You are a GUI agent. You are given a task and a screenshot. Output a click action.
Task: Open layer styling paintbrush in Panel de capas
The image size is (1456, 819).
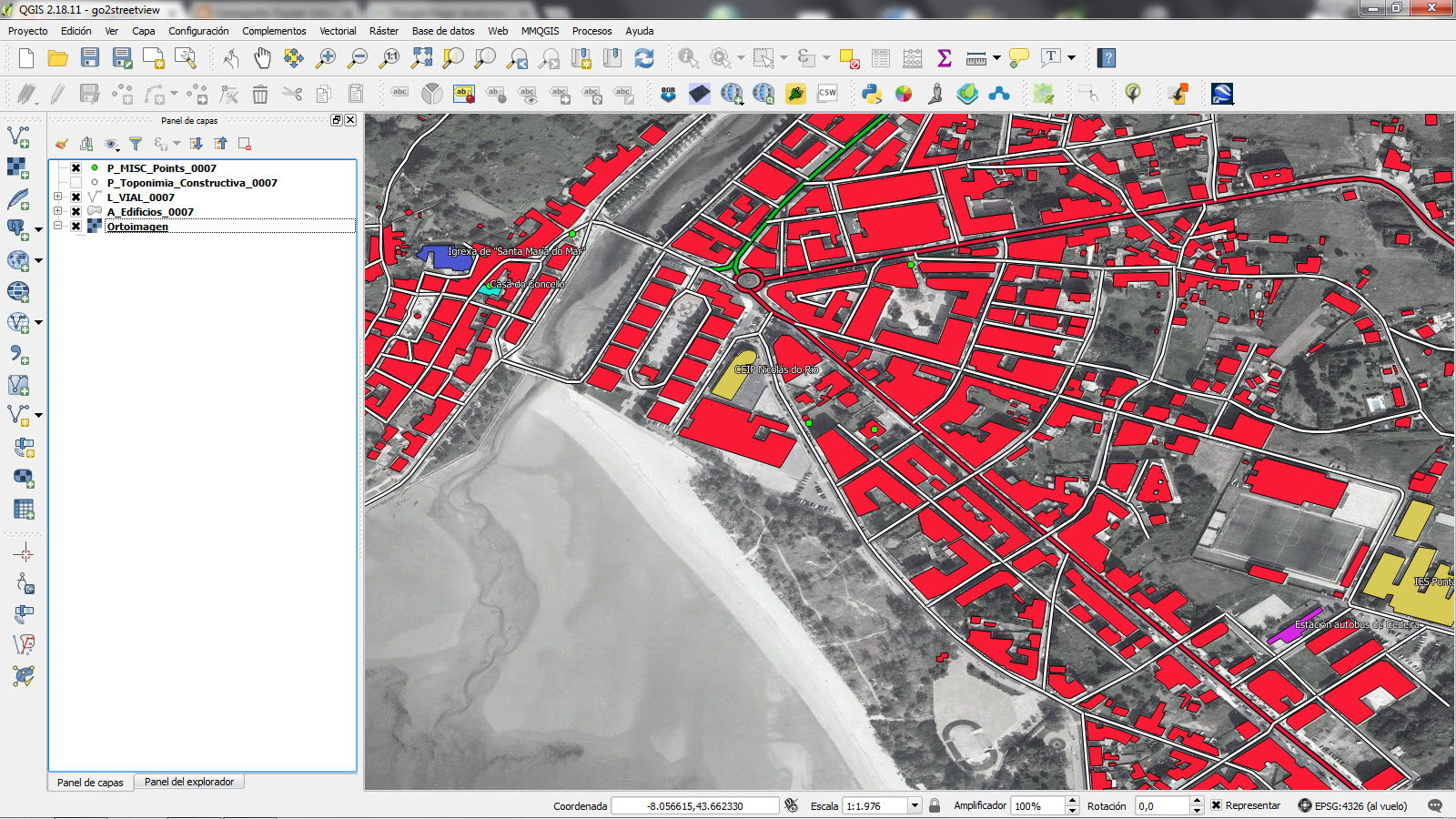(60, 144)
